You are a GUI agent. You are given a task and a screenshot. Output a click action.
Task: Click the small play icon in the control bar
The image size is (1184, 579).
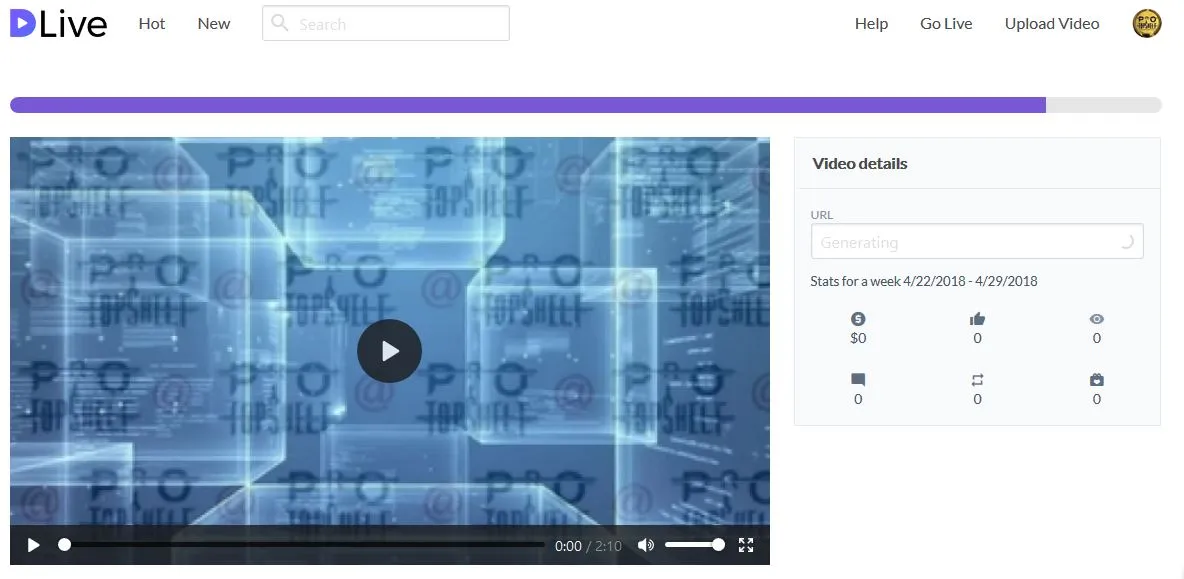coord(33,545)
